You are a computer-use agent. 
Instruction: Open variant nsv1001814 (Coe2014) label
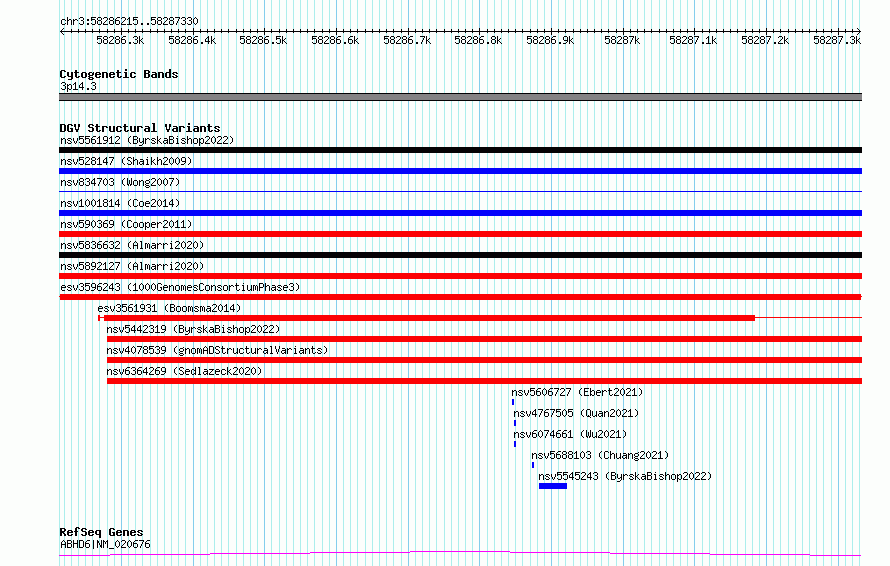[120, 203]
